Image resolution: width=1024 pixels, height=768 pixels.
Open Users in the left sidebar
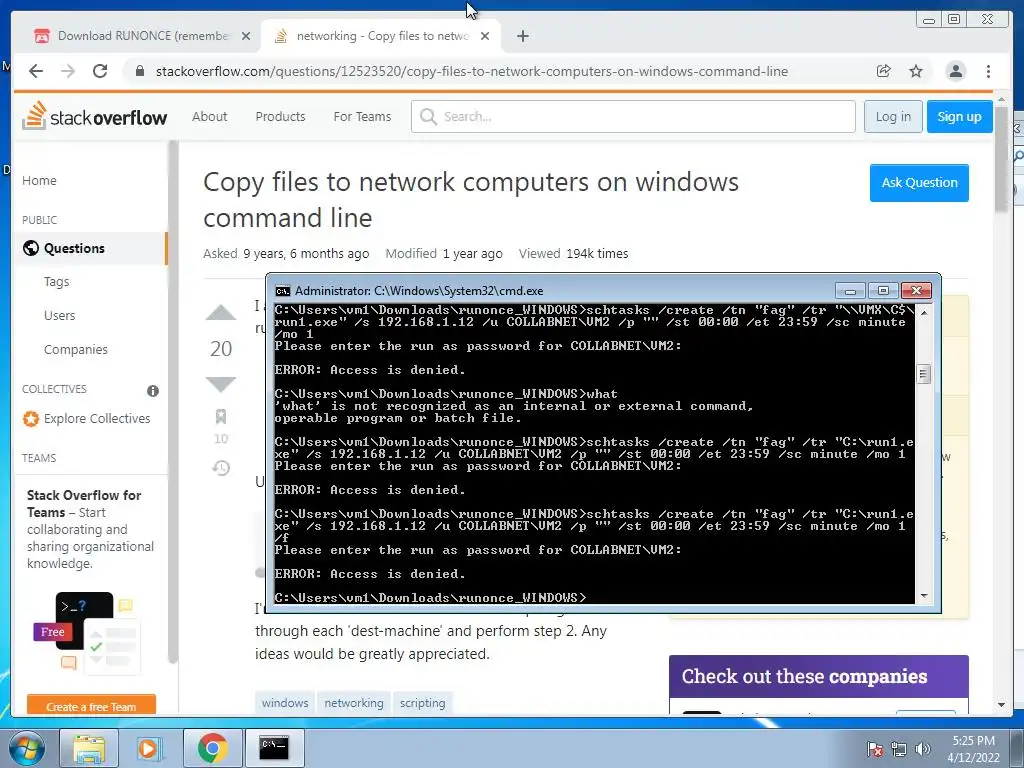coord(59,315)
